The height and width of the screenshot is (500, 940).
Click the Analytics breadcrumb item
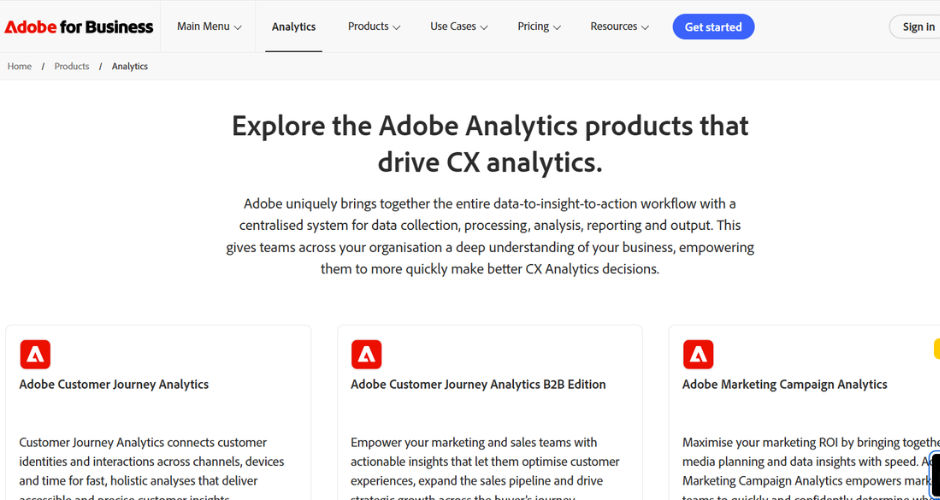point(129,67)
